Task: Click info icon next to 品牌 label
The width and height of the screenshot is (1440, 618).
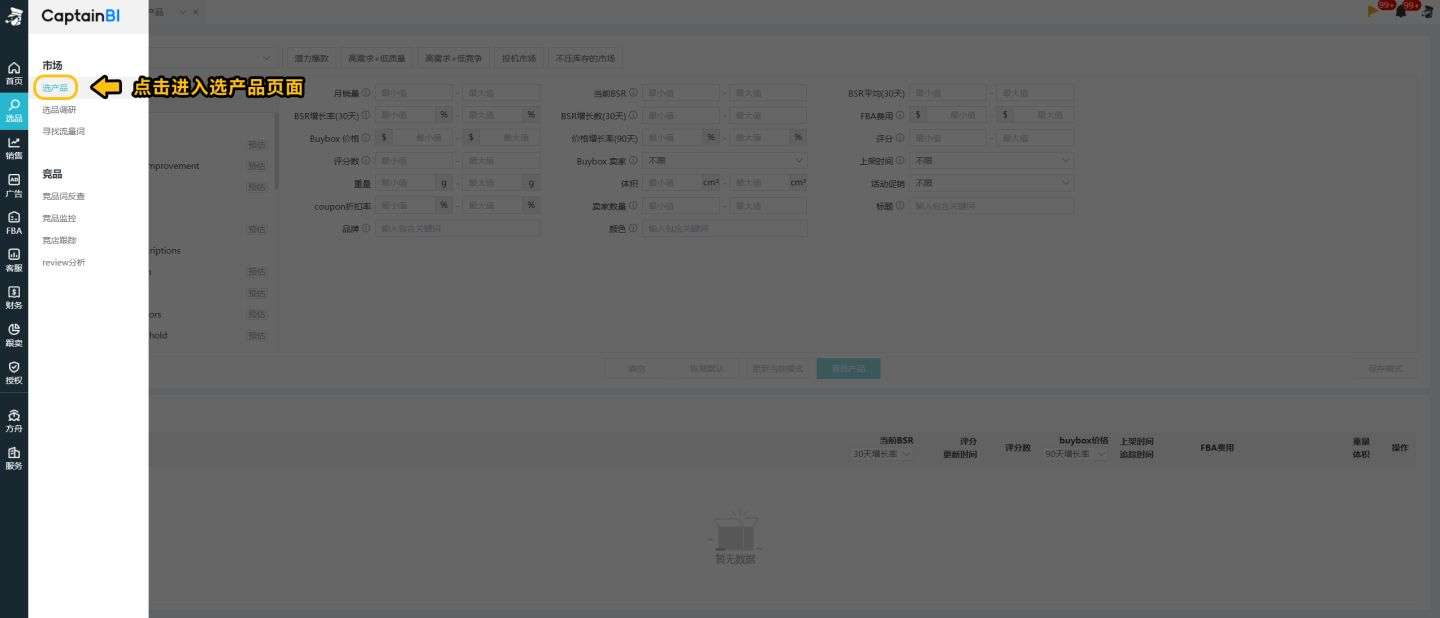Action: tap(366, 228)
